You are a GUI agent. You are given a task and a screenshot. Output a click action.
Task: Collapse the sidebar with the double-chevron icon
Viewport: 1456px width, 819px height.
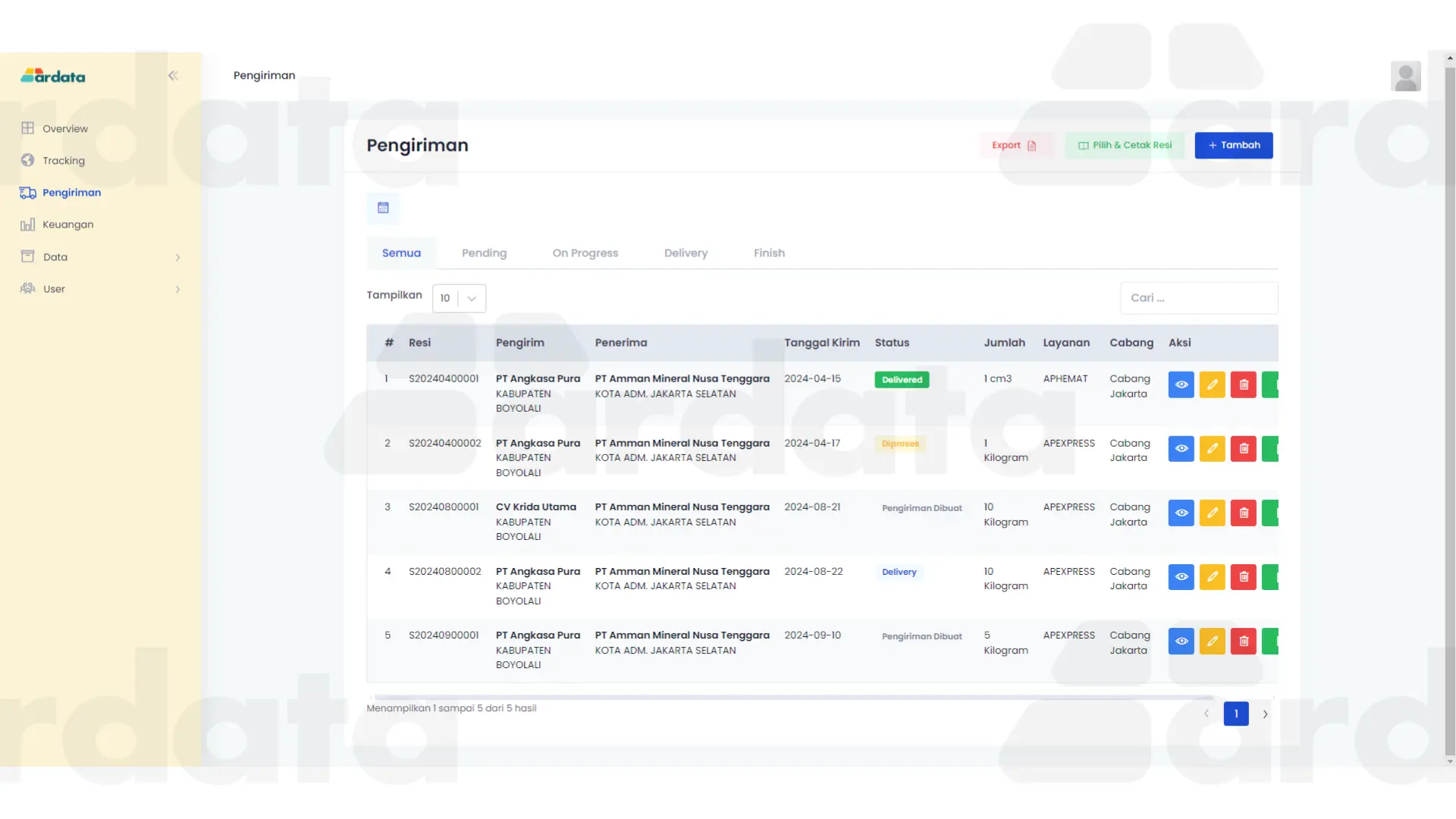tap(173, 76)
